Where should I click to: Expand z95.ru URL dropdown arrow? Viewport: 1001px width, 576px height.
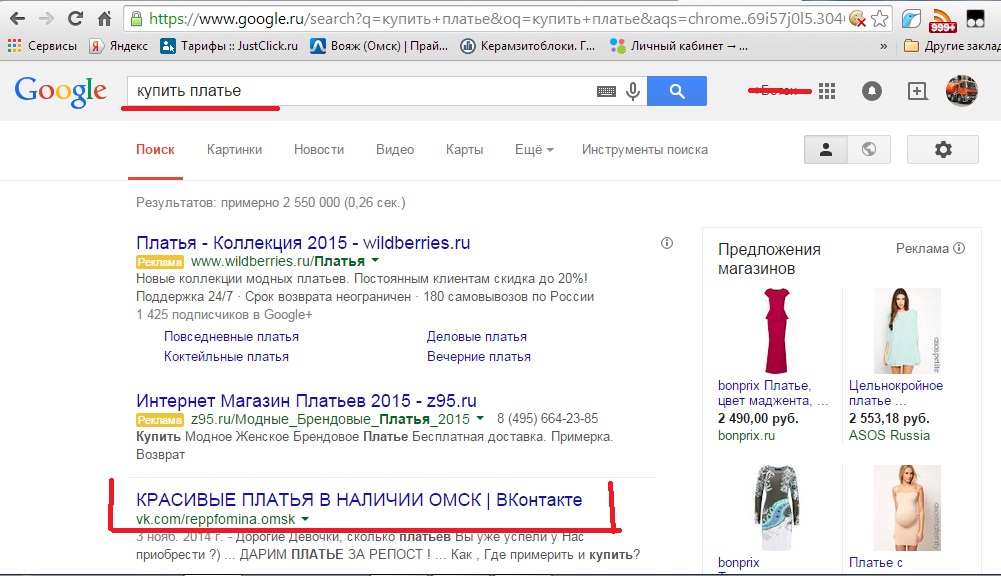pyautogui.click(x=480, y=419)
